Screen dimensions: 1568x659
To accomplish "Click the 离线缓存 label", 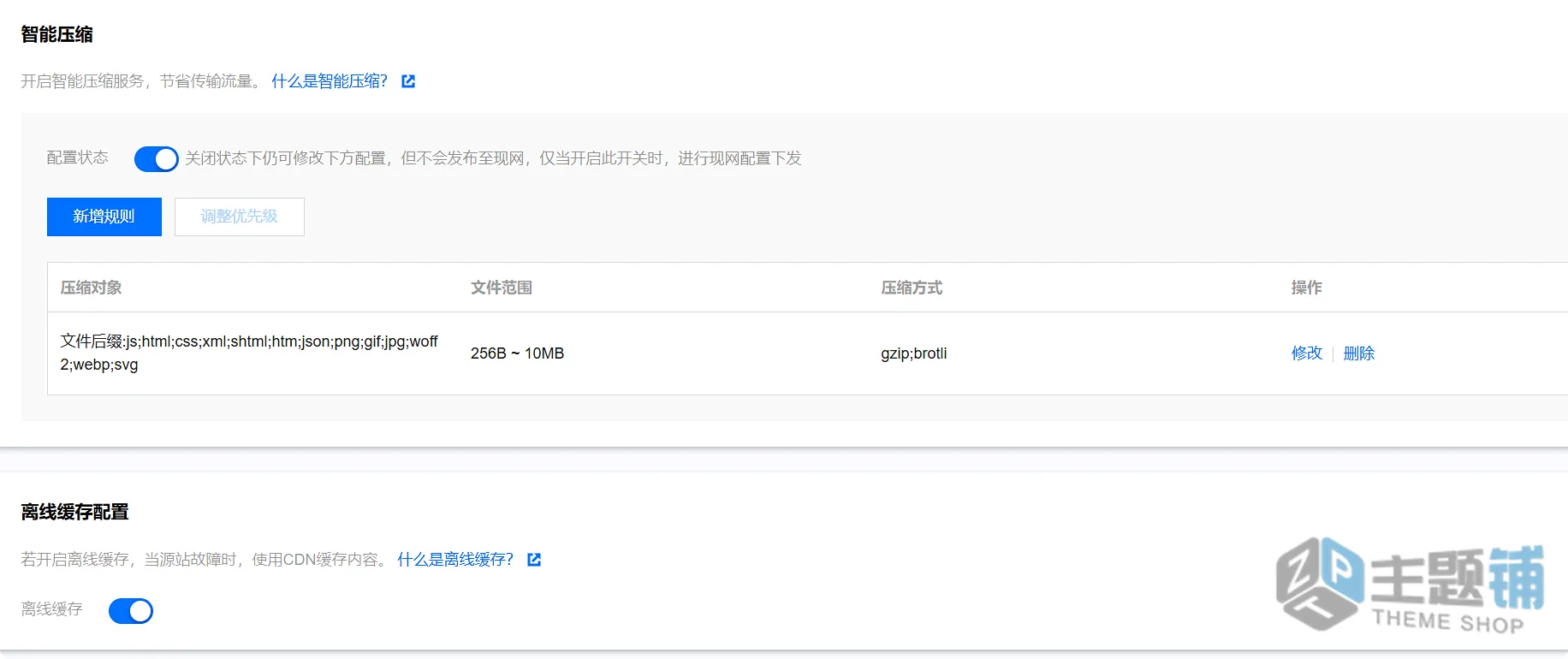I will tap(52, 609).
